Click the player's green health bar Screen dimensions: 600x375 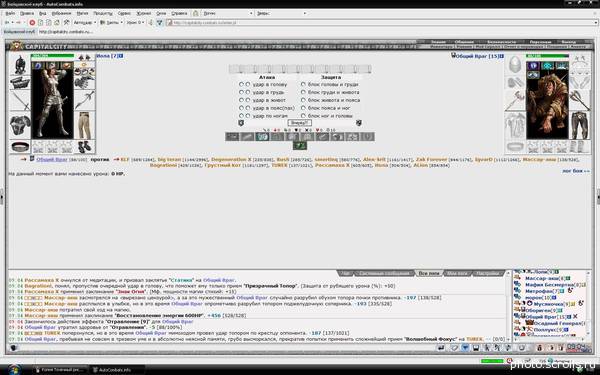(52, 56)
